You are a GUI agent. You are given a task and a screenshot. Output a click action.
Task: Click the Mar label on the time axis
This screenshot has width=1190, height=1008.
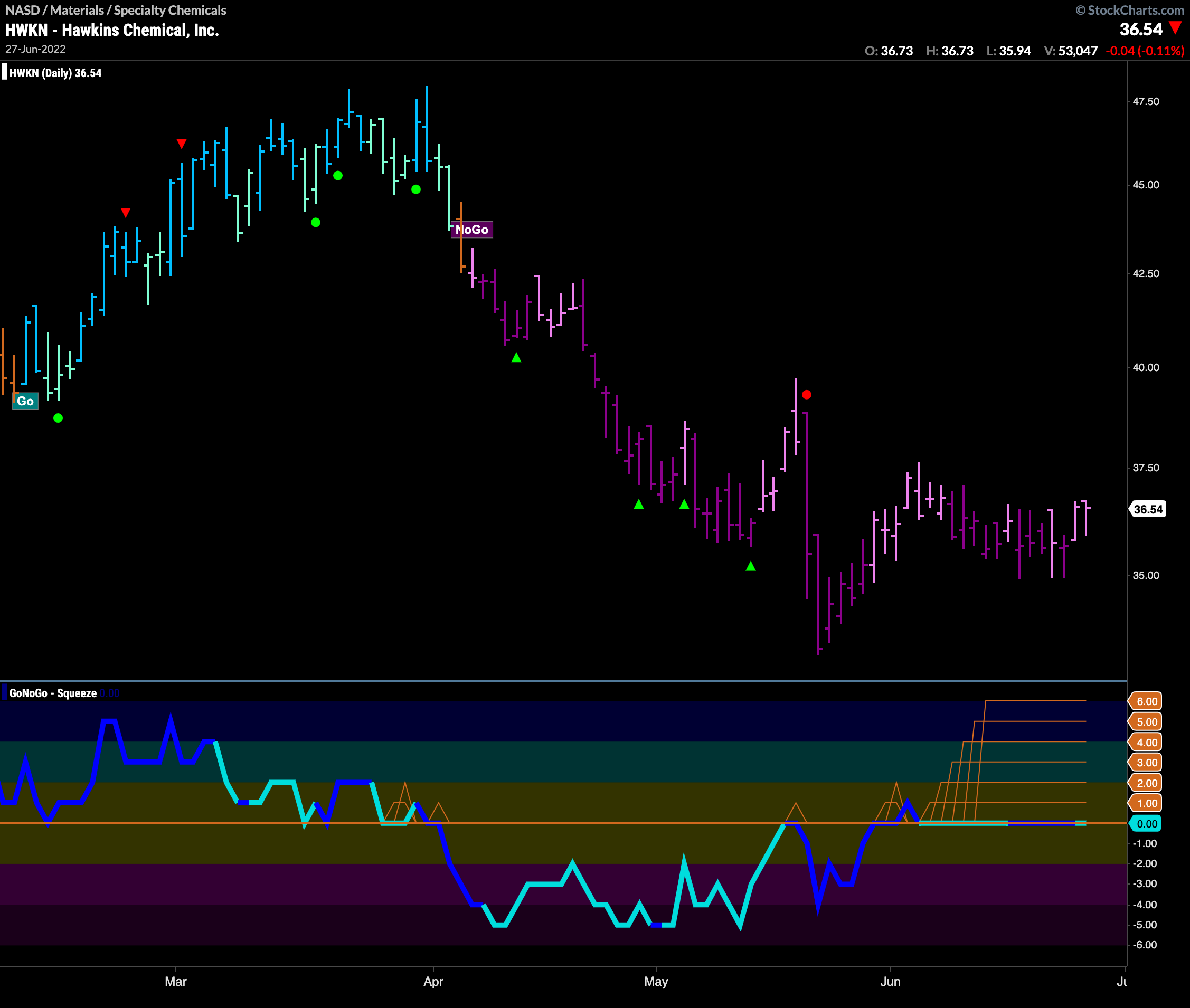(175, 981)
